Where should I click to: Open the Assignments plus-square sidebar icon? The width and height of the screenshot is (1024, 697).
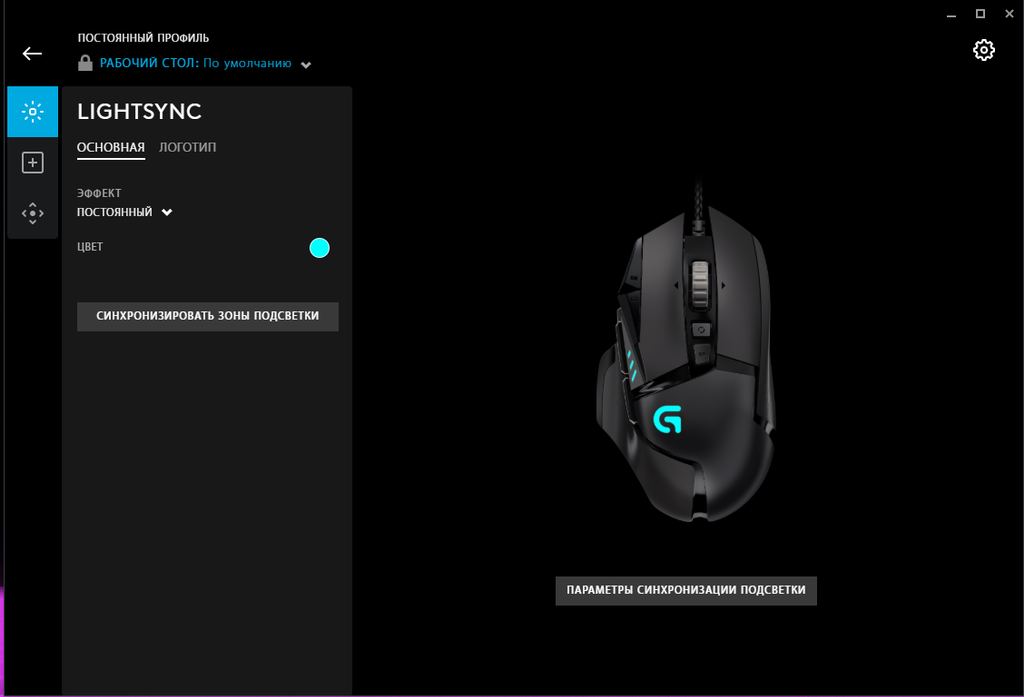[33, 163]
